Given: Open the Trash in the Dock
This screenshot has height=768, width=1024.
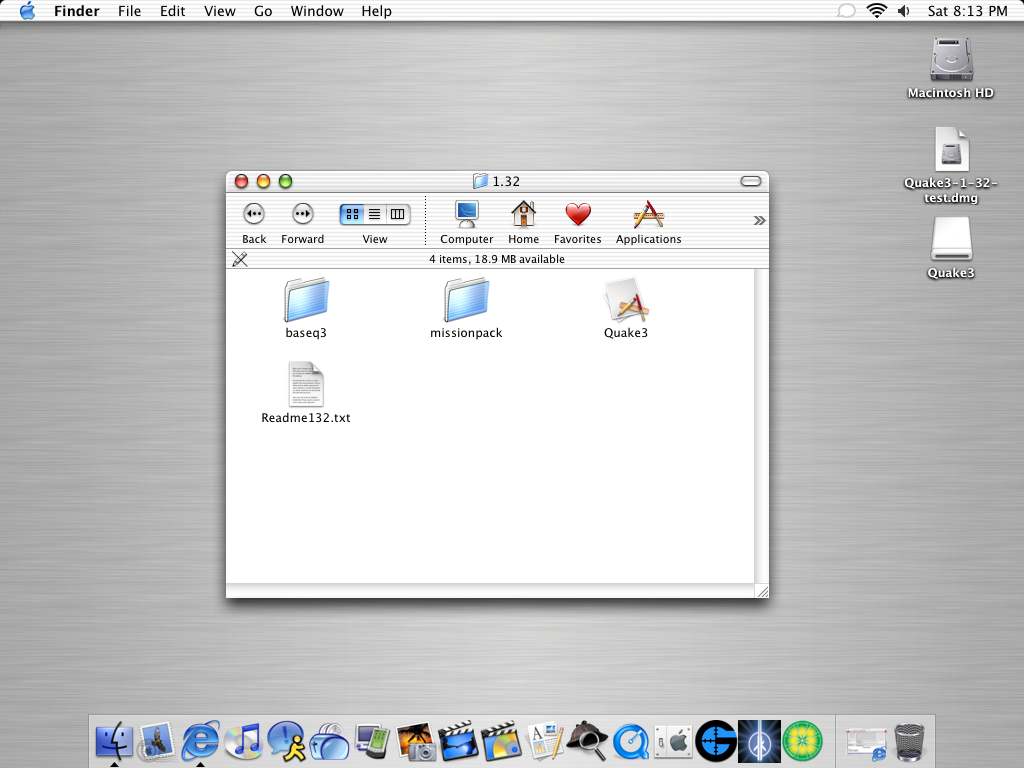Looking at the screenshot, I should point(909,741).
